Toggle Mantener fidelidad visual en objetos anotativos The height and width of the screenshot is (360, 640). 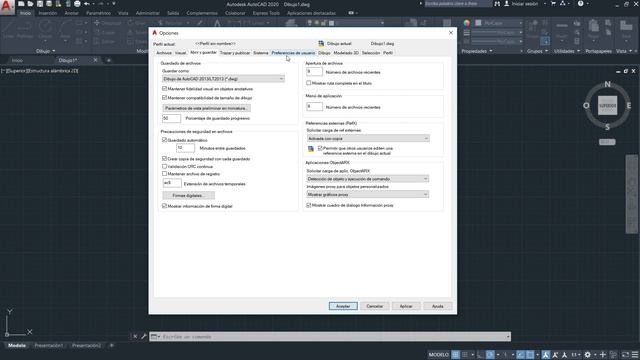[164, 89]
